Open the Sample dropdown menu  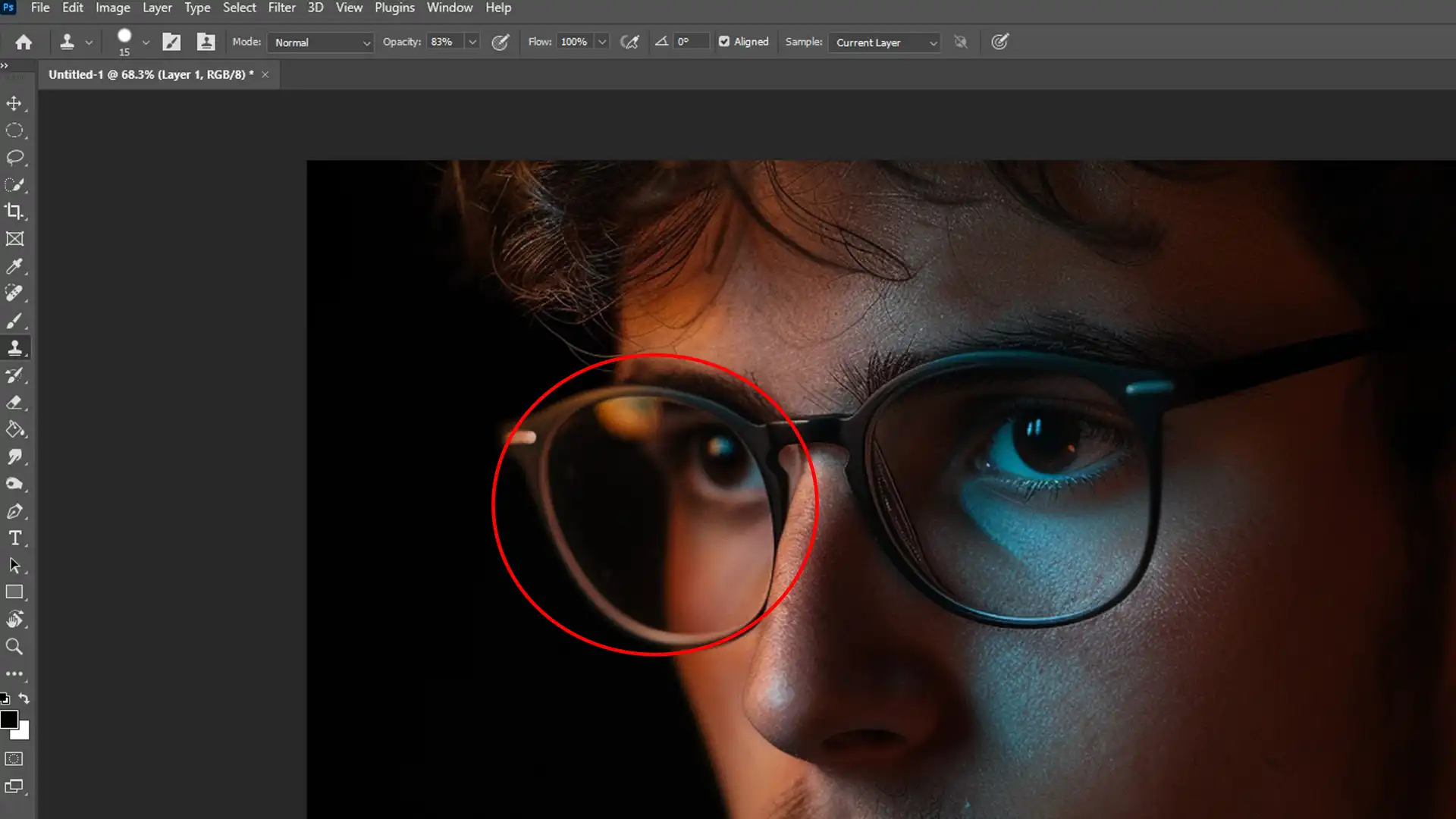pos(884,42)
